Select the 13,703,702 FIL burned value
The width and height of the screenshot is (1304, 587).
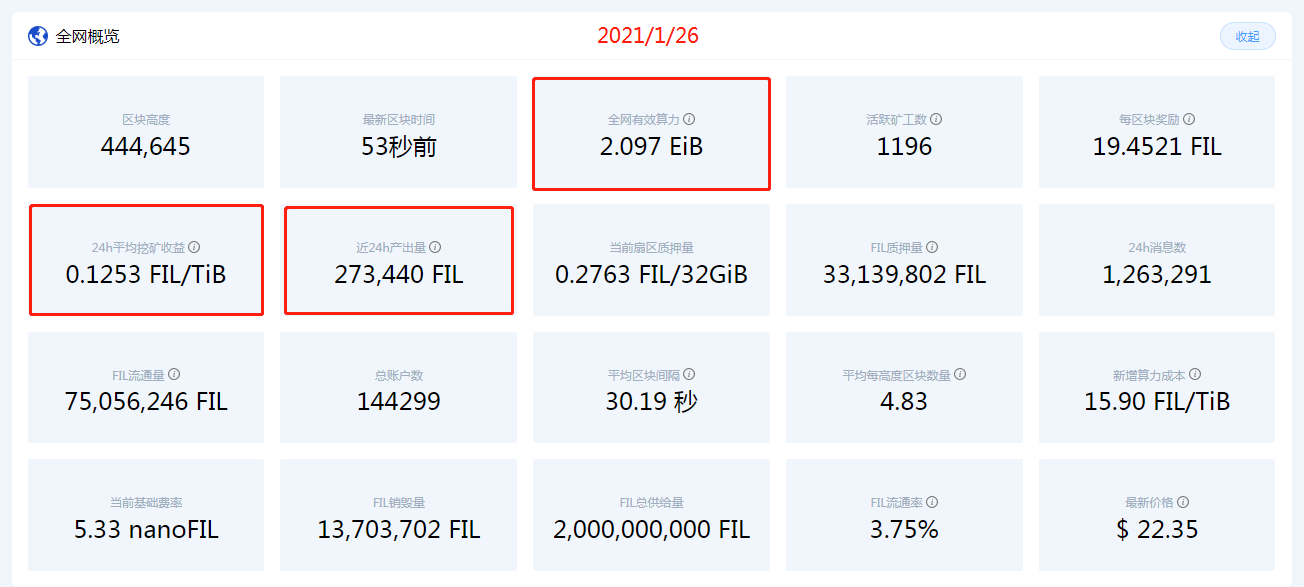tap(399, 530)
